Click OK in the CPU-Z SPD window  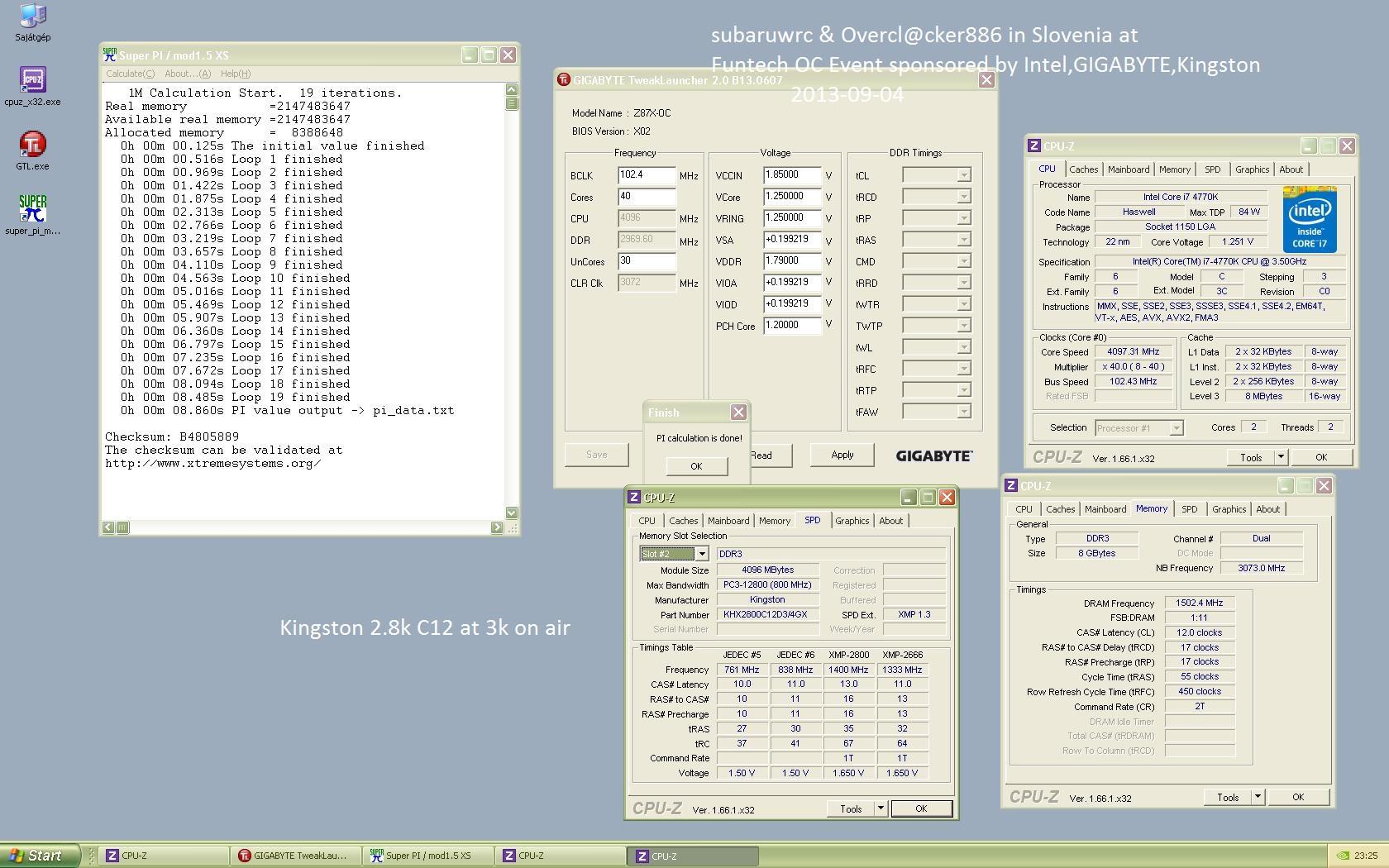click(921, 808)
